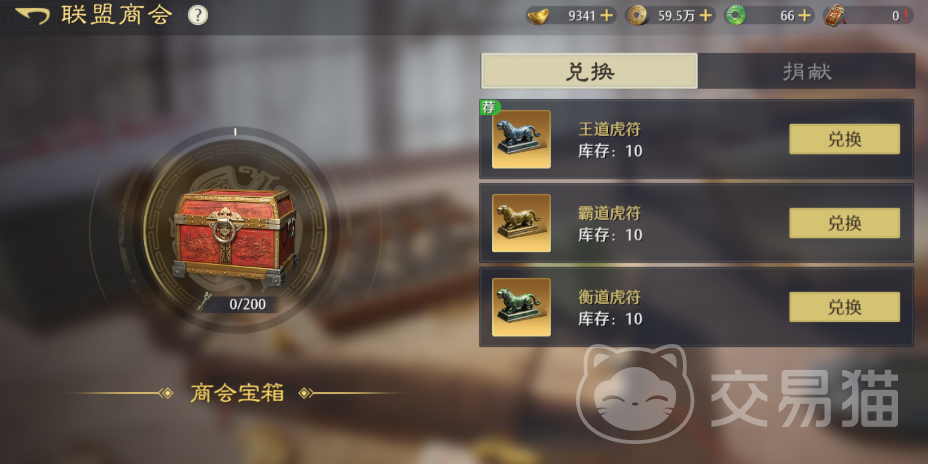The height and width of the screenshot is (464, 928).
Task: Switch to the 兑换 tab
Action: coord(589,71)
